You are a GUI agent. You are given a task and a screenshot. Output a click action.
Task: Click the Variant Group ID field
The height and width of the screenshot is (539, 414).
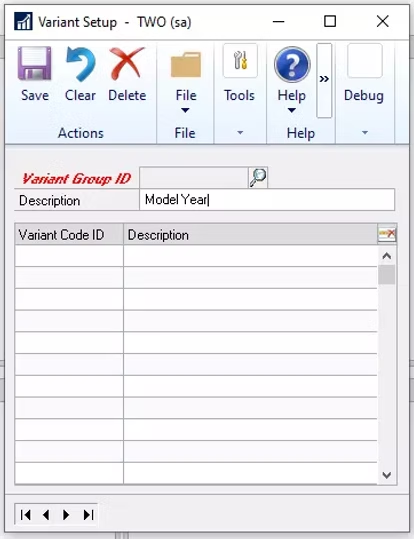pos(194,177)
